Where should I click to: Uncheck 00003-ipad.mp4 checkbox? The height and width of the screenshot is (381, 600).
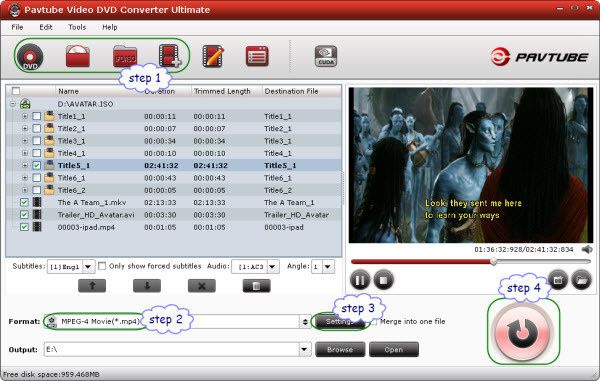pyautogui.click(x=24, y=227)
